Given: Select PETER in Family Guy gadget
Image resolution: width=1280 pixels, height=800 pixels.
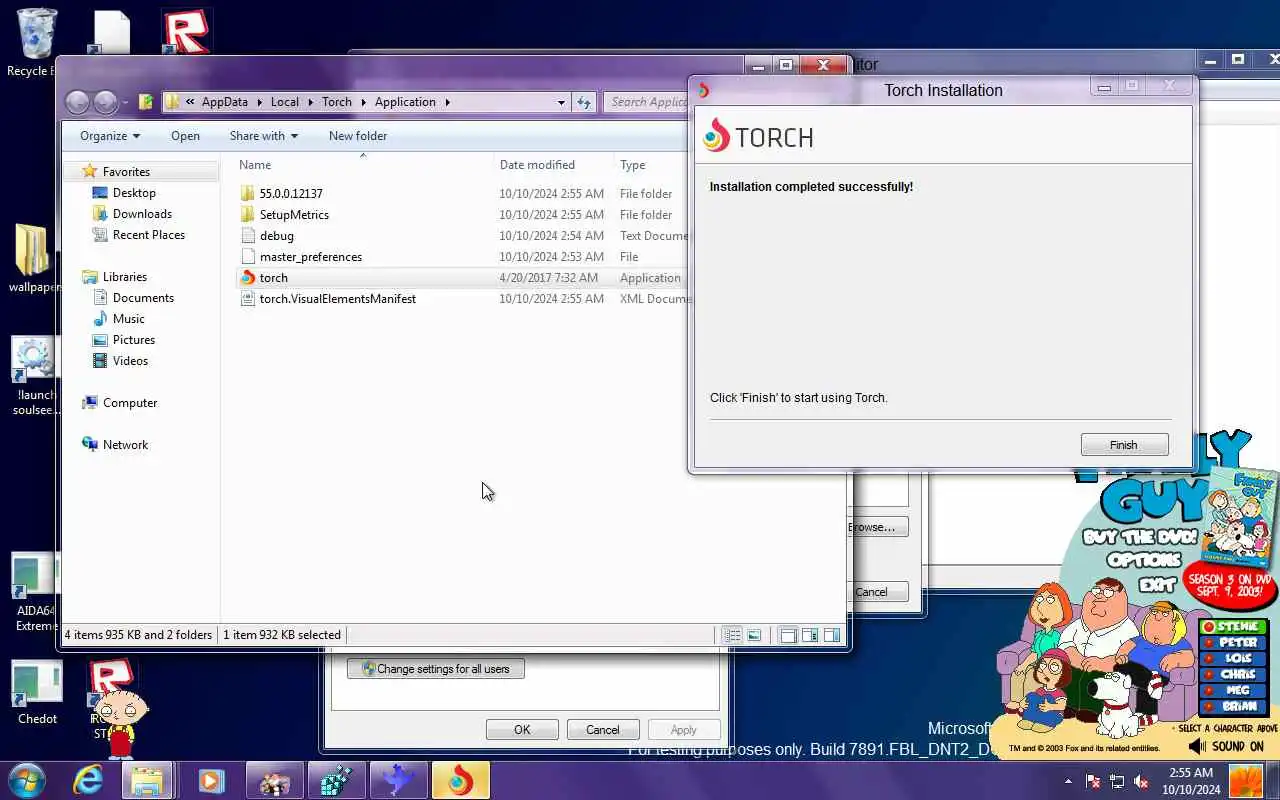Looking at the screenshot, I should click(1234, 643).
